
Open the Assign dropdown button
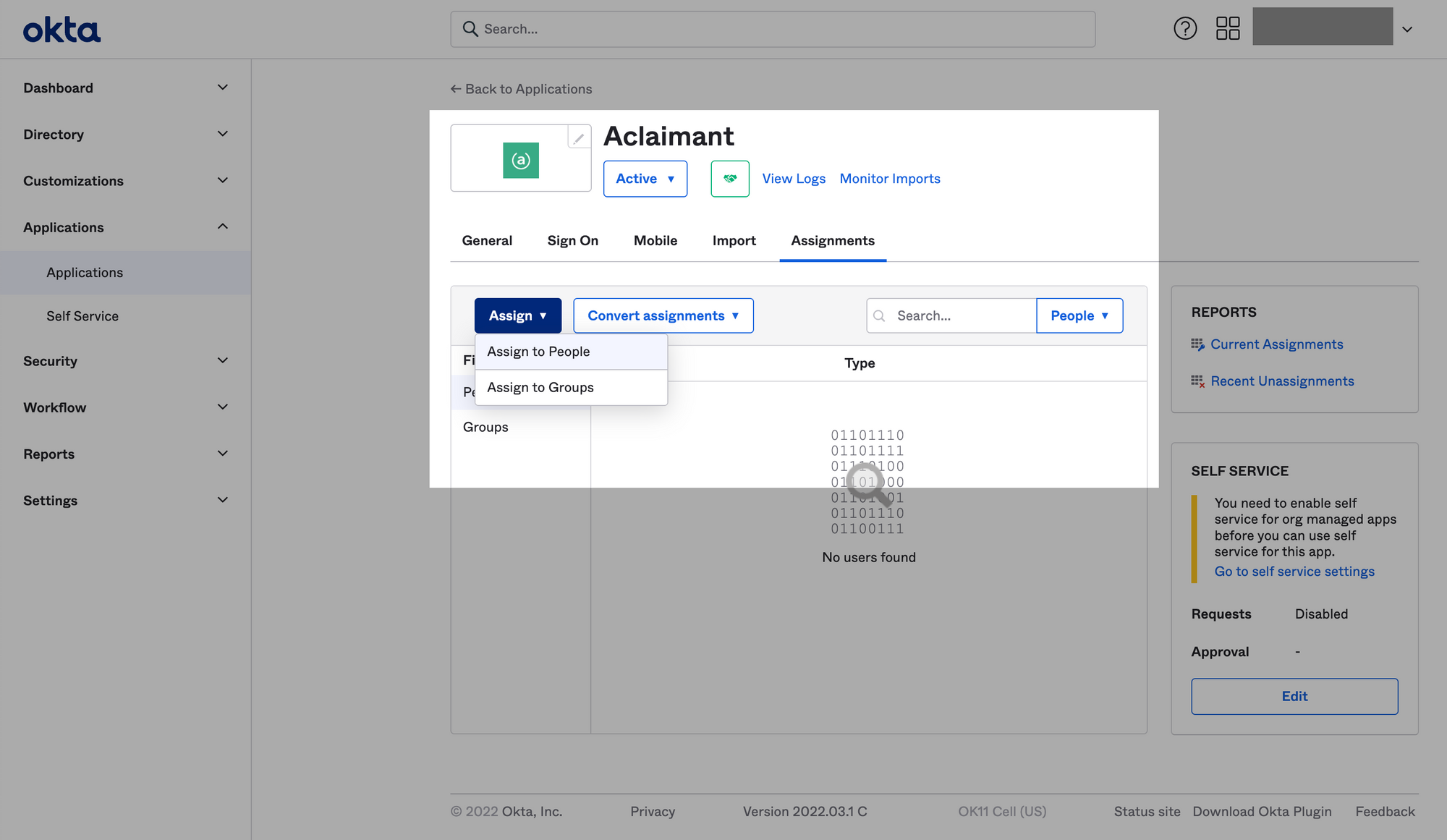tap(518, 315)
